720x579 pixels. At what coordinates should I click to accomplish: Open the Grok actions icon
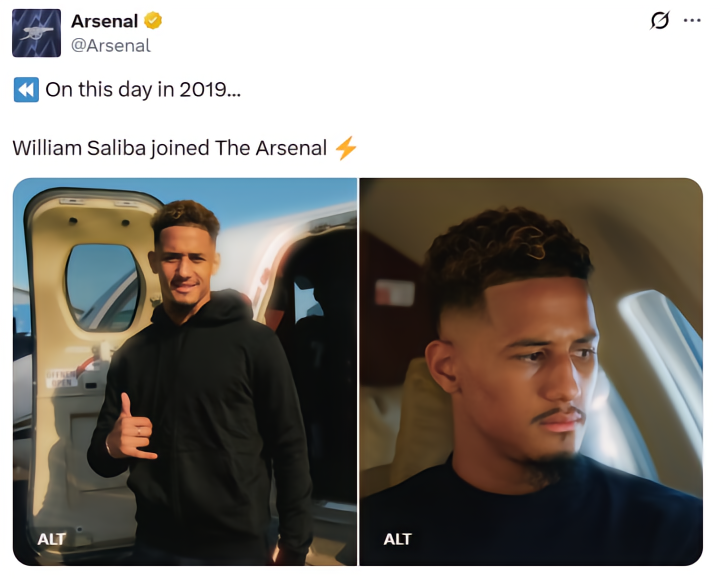click(659, 21)
